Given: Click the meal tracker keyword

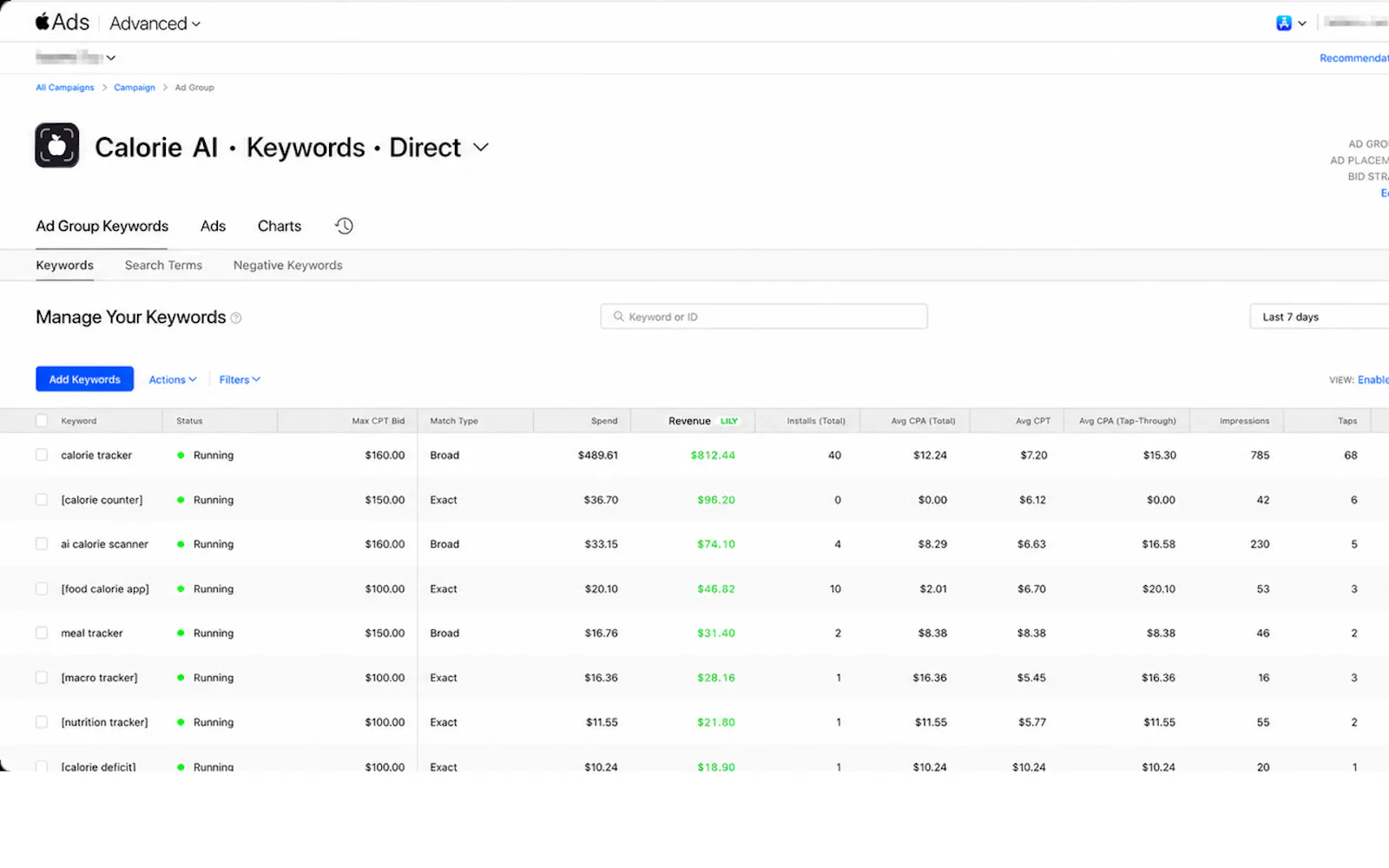Looking at the screenshot, I should coord(92,633).
